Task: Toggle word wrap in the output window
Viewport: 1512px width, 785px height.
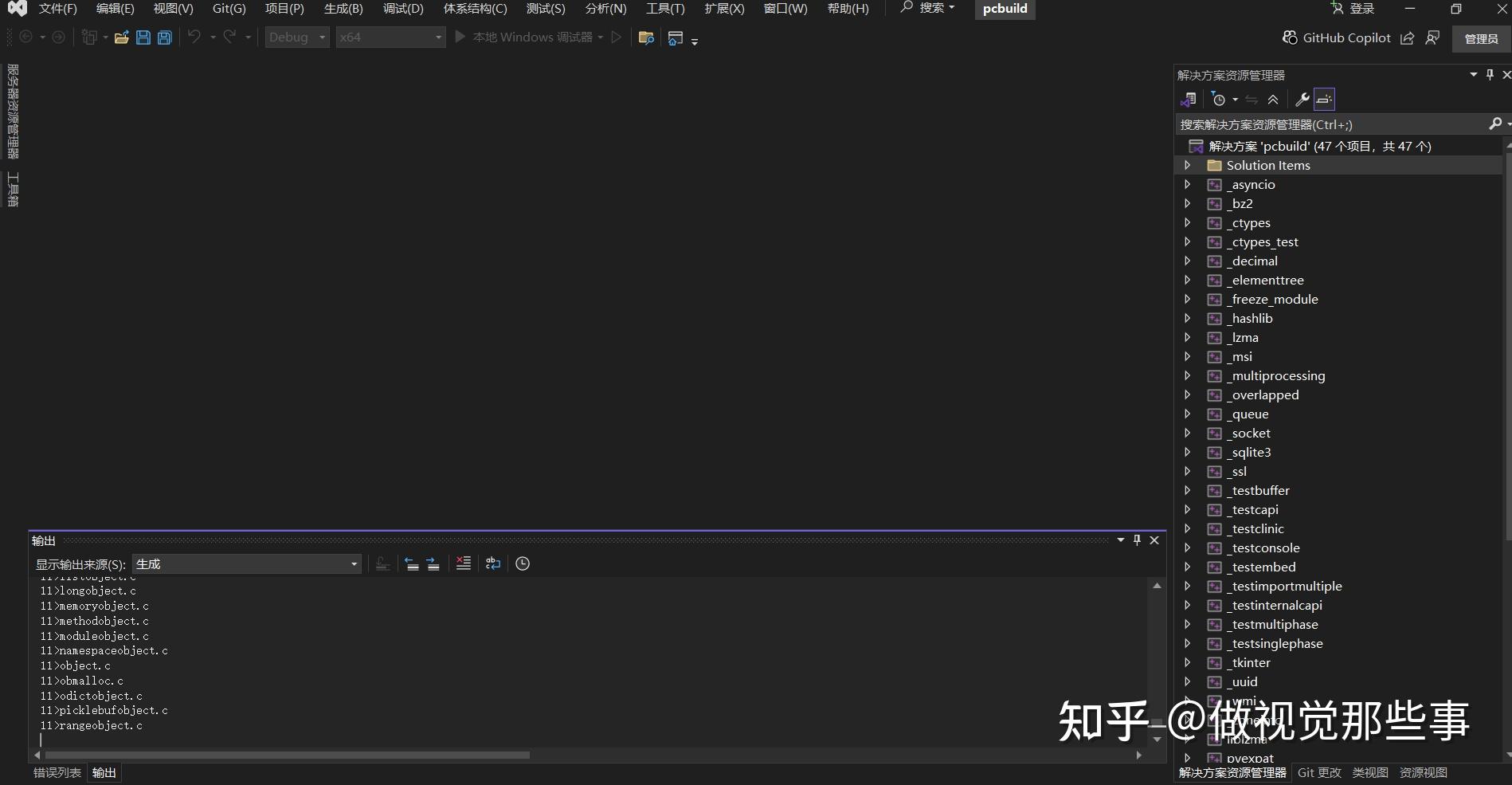Action: pyautogui.click(x=492, y=563)
